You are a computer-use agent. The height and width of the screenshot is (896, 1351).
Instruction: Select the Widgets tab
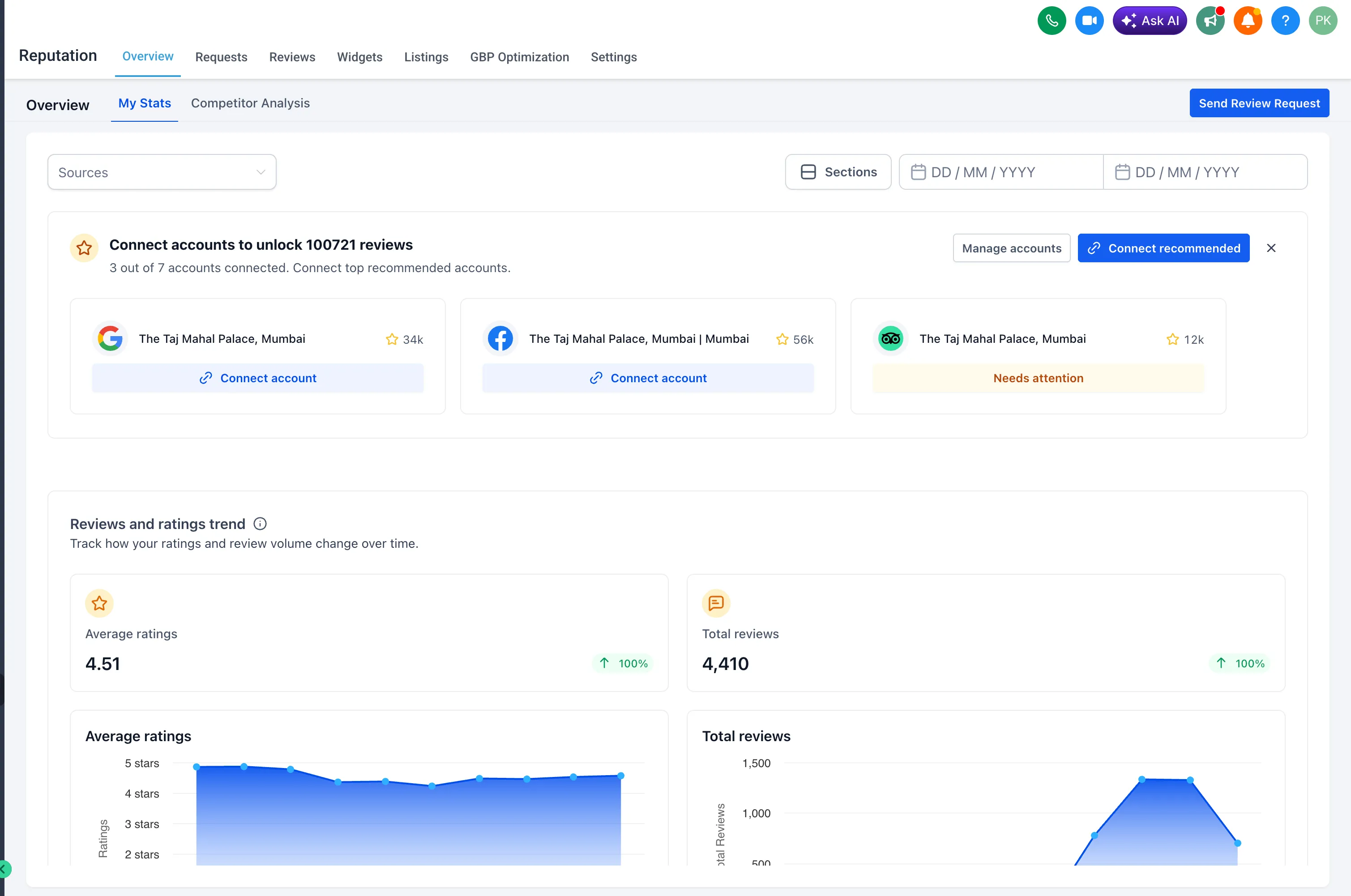pos(359,57)
